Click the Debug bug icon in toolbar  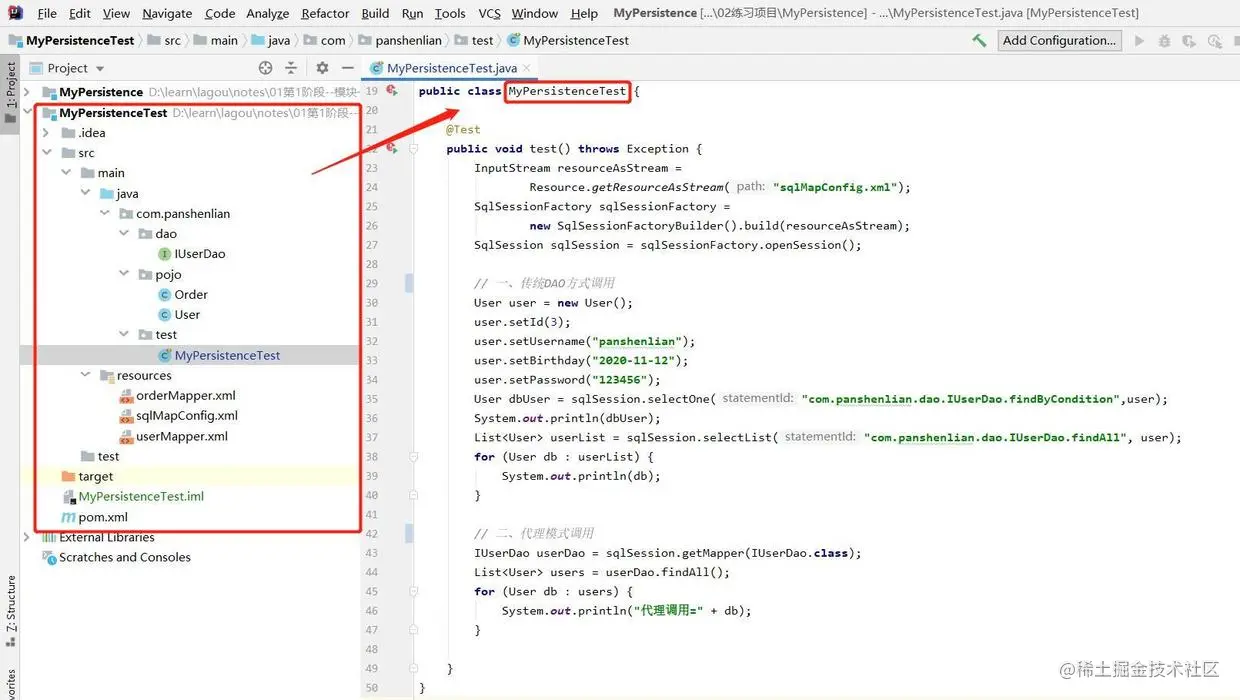[x=1164, y=41]
